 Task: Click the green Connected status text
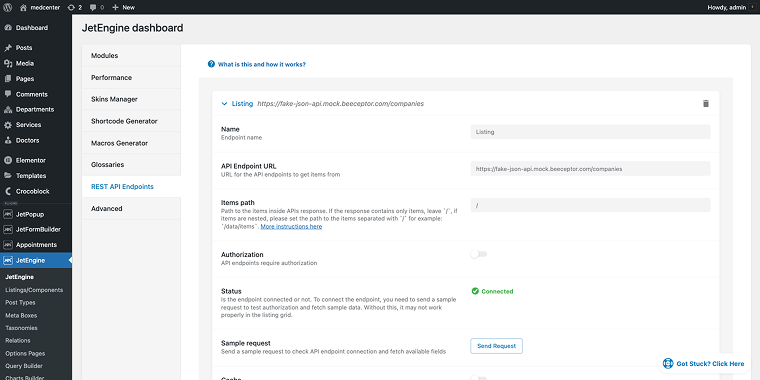[x=497, y=291]
